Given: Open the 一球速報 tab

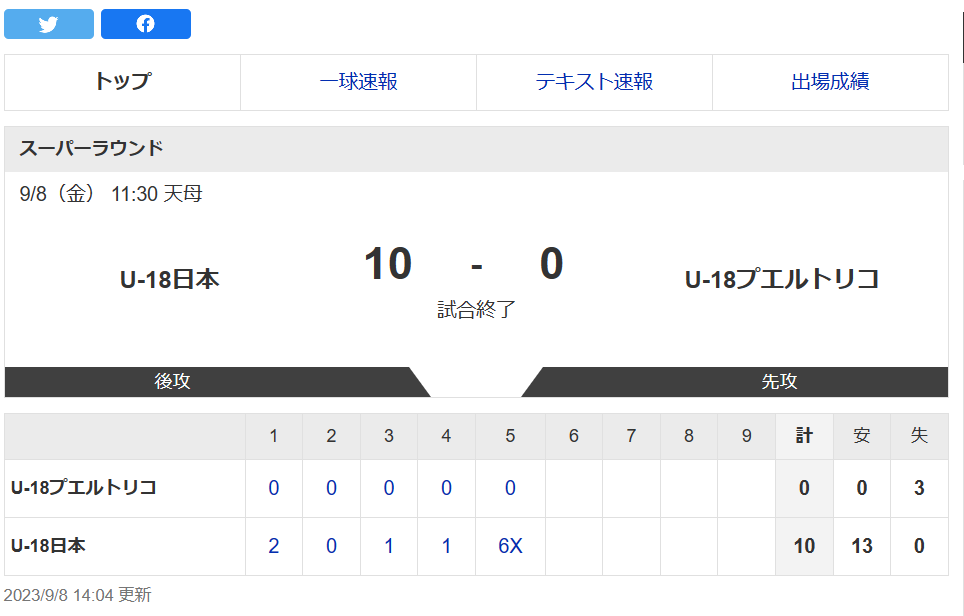Looking at the screenshot, I should tap(358, 82).
